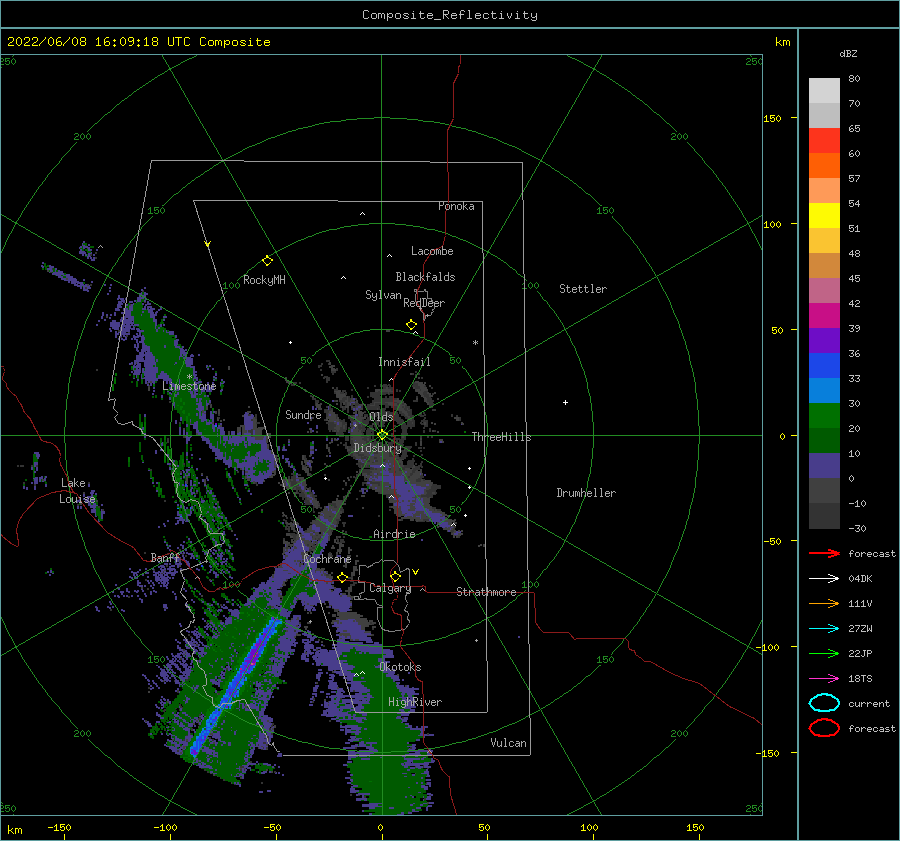Screen dimensions: 900x841
Task: Click the 'Blackfalds' city label
Action: click(x=425, y=277)
